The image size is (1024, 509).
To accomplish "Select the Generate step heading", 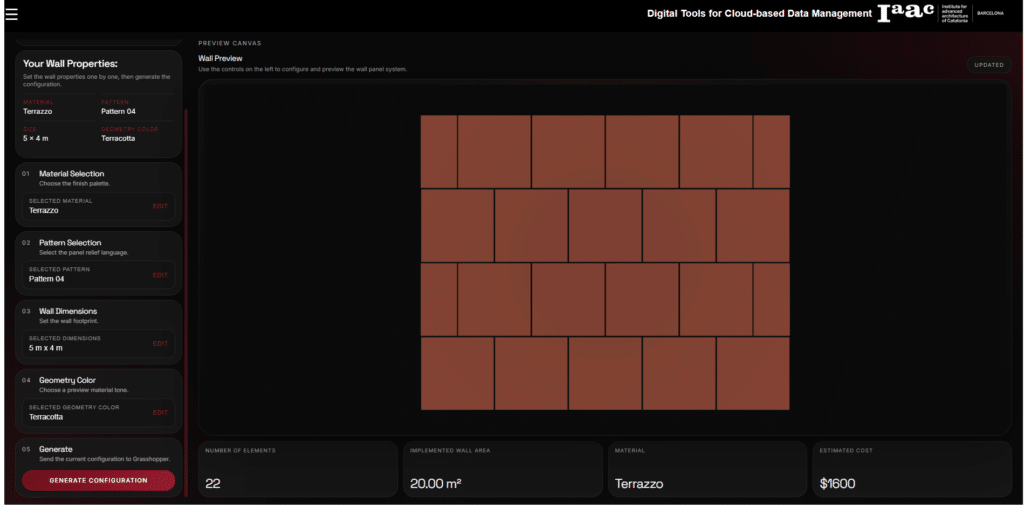I will (x=56, y=449).
